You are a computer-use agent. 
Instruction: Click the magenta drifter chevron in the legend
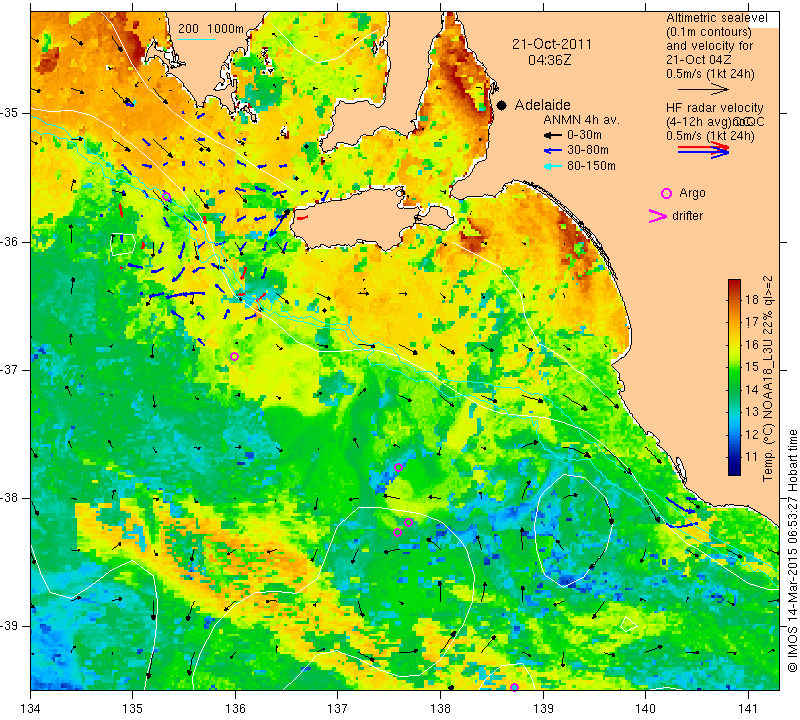coord(658,216)
